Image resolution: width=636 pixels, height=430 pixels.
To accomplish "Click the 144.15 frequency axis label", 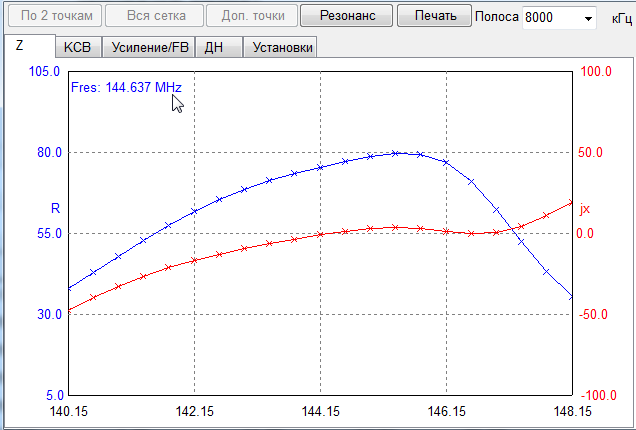I will point(320,411).
